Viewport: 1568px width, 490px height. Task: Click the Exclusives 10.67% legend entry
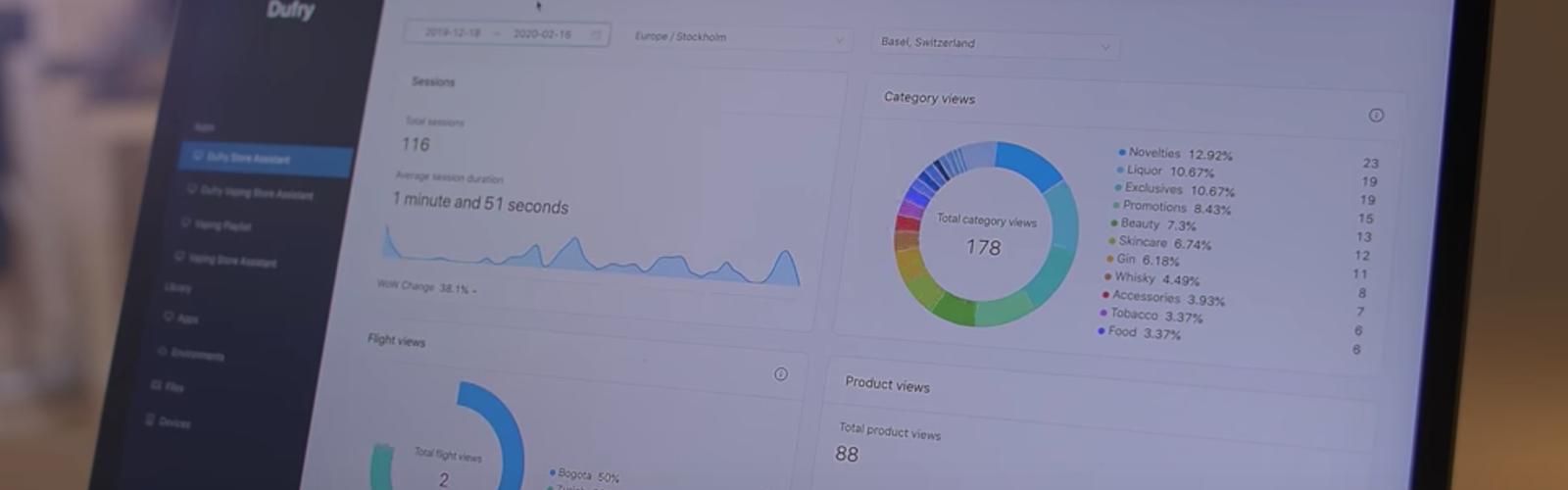(x=1174, y=190)
